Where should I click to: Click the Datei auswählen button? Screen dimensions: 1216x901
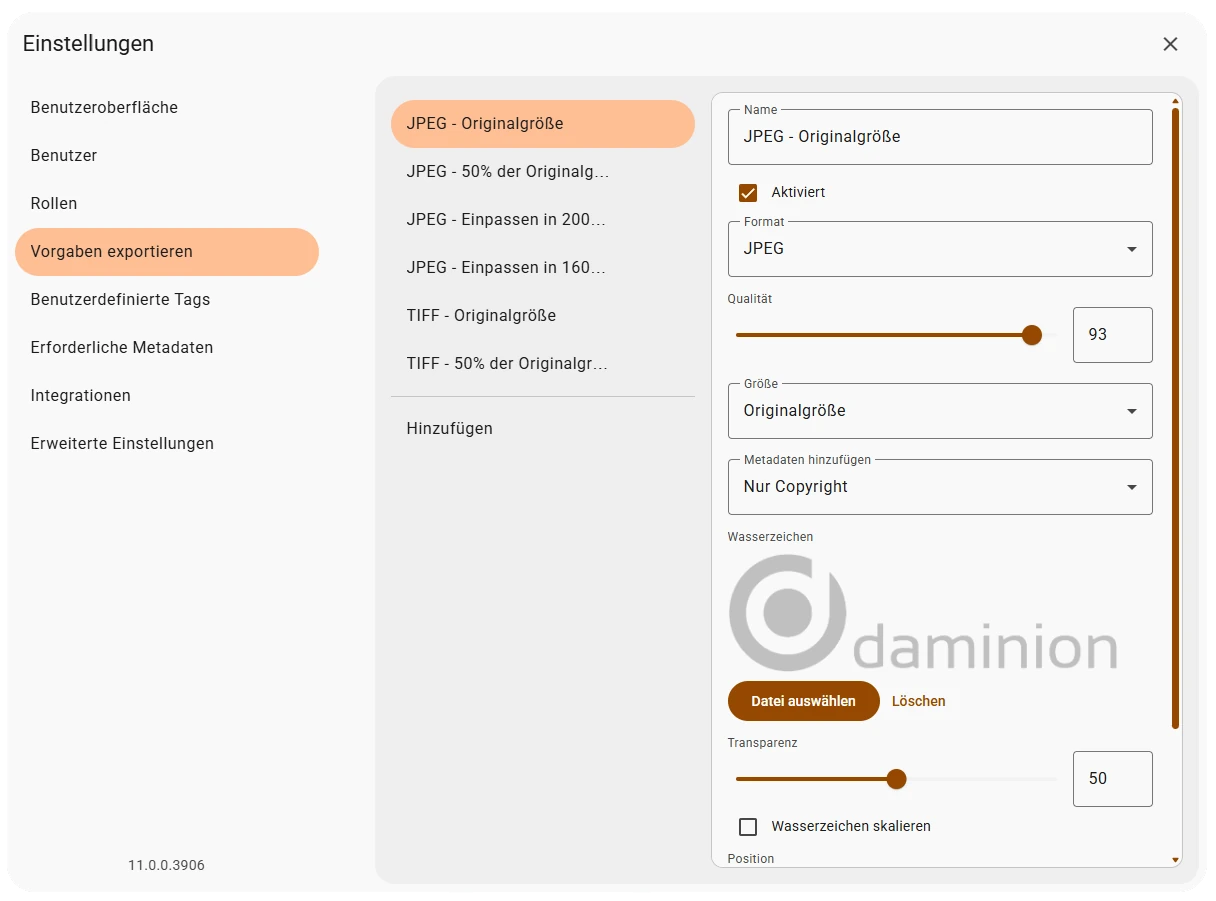point(804,701)
